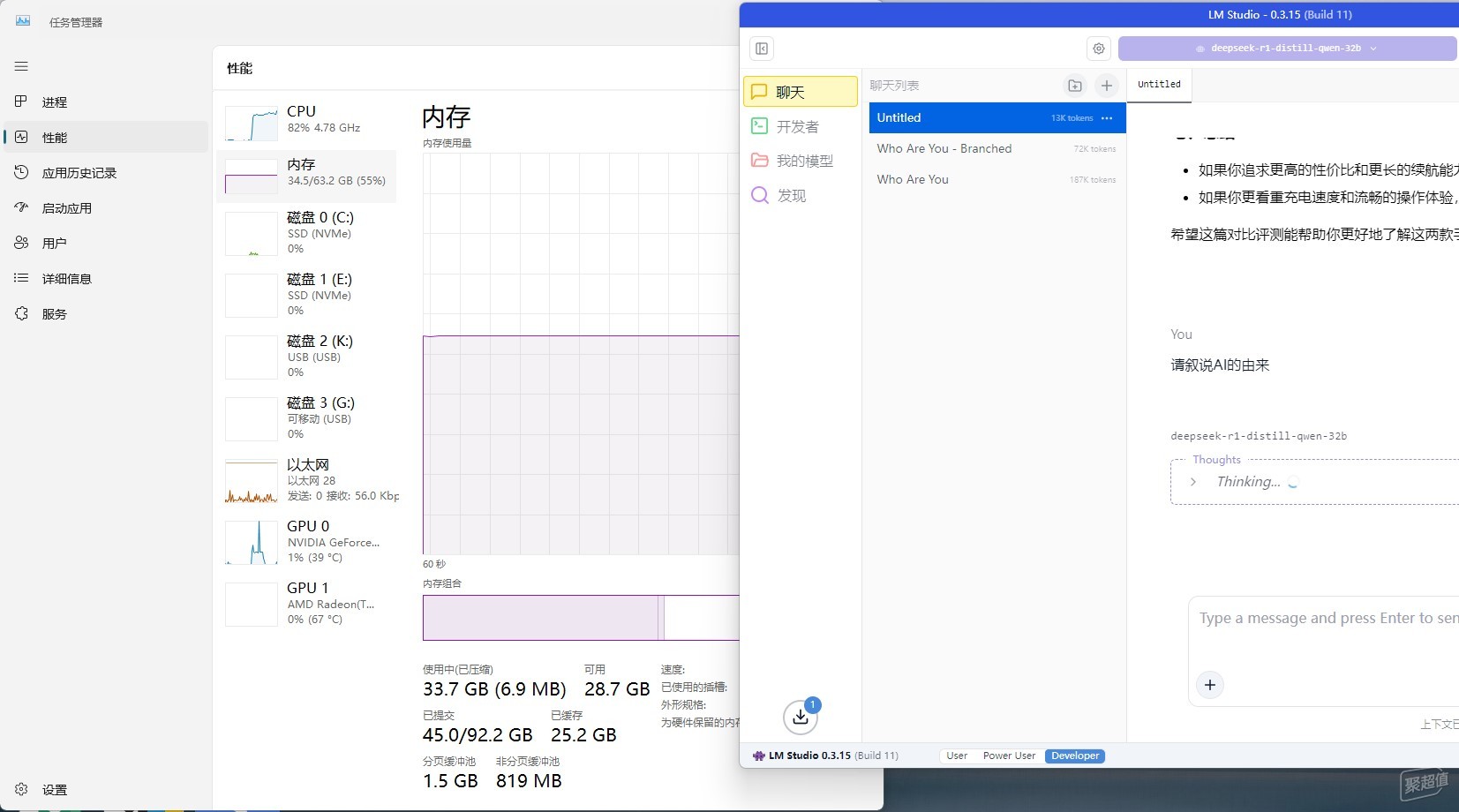Open the 我的模型 folder section
The height and width of the screenshot is (812, 1459).
pos(801,161)
